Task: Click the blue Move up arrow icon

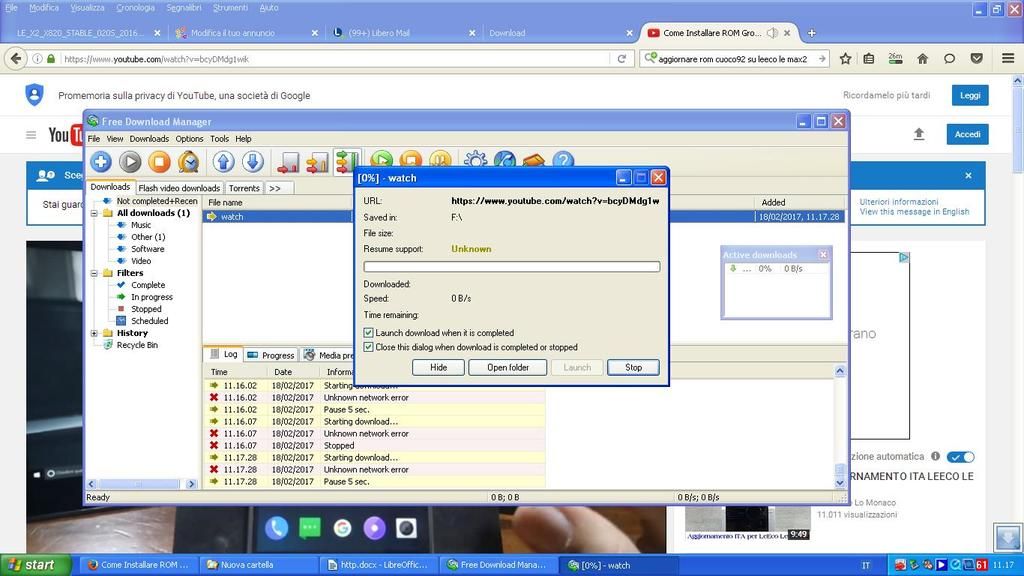Action: [x=223, y=161]
